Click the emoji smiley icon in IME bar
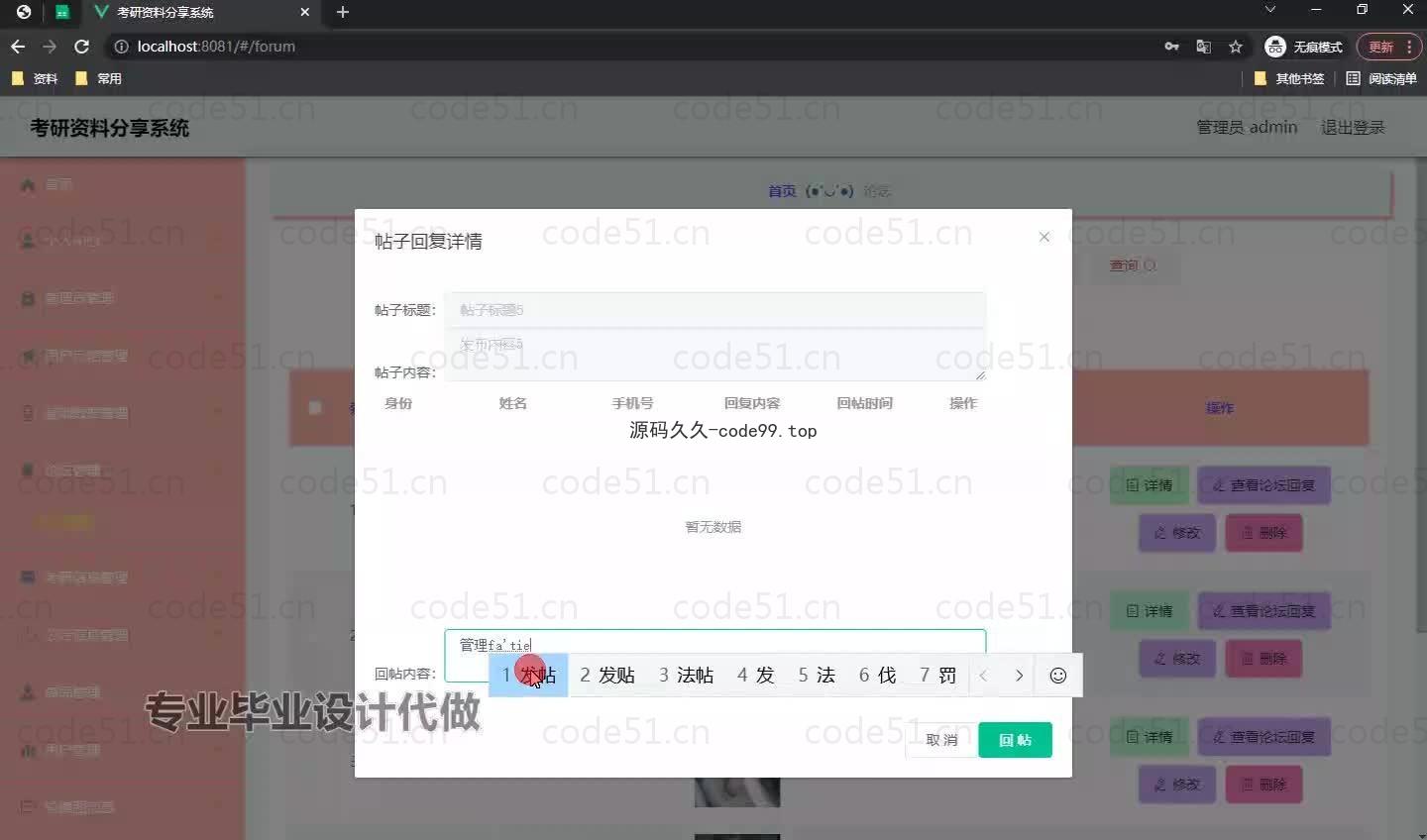 (1057, 676)
